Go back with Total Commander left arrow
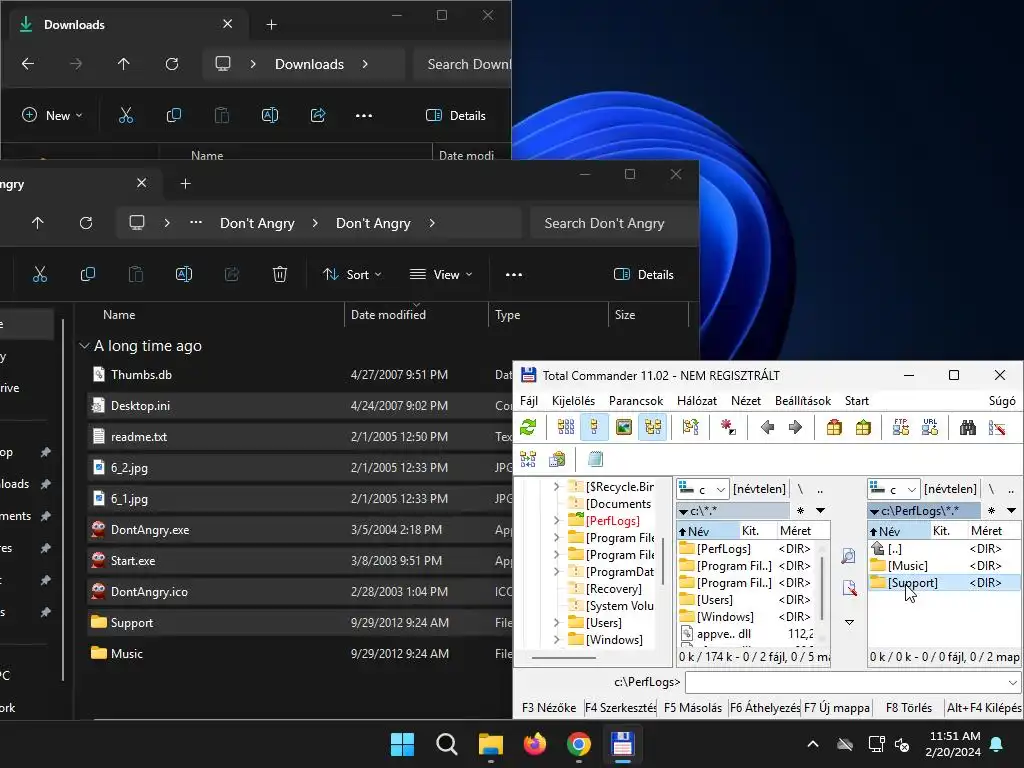The image size is (1024, 768). point(767,428)
